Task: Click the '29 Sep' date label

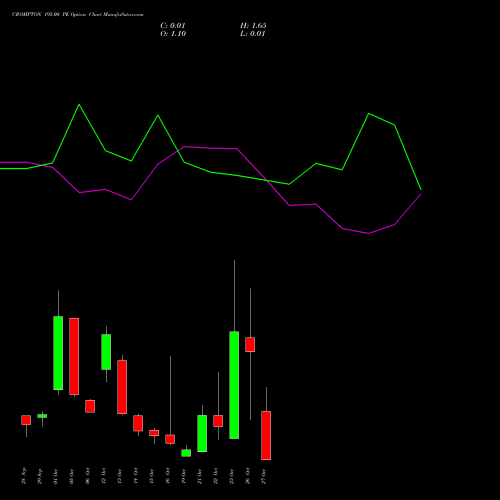Action: 40,476
